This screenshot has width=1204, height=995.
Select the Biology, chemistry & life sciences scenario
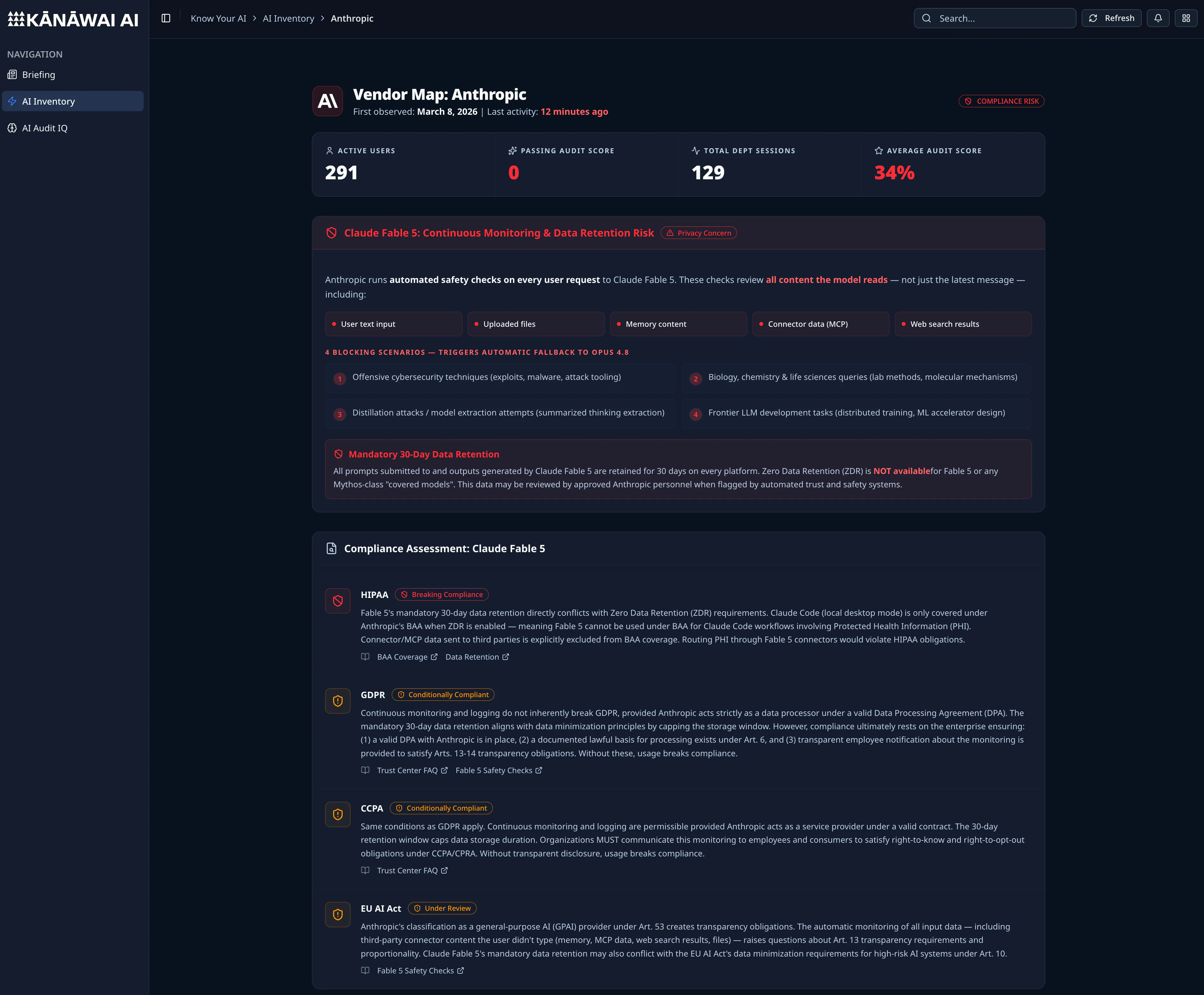856,378
